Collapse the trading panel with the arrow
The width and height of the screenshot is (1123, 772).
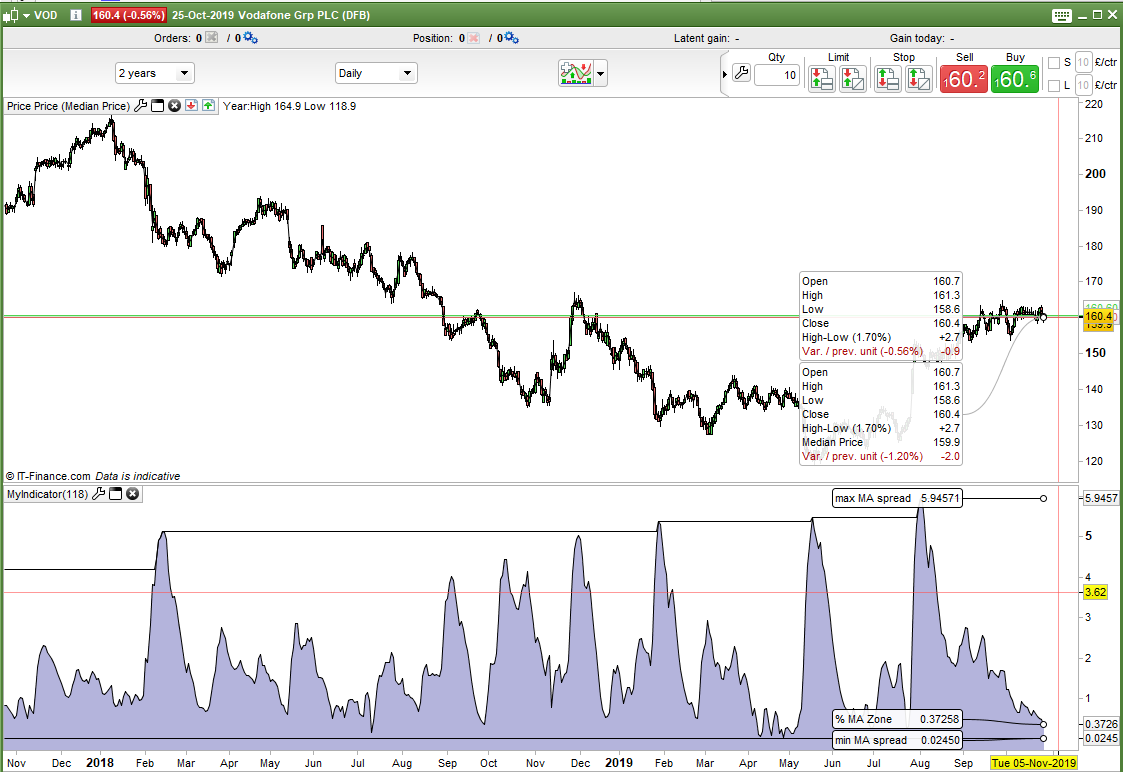[725, 74]
